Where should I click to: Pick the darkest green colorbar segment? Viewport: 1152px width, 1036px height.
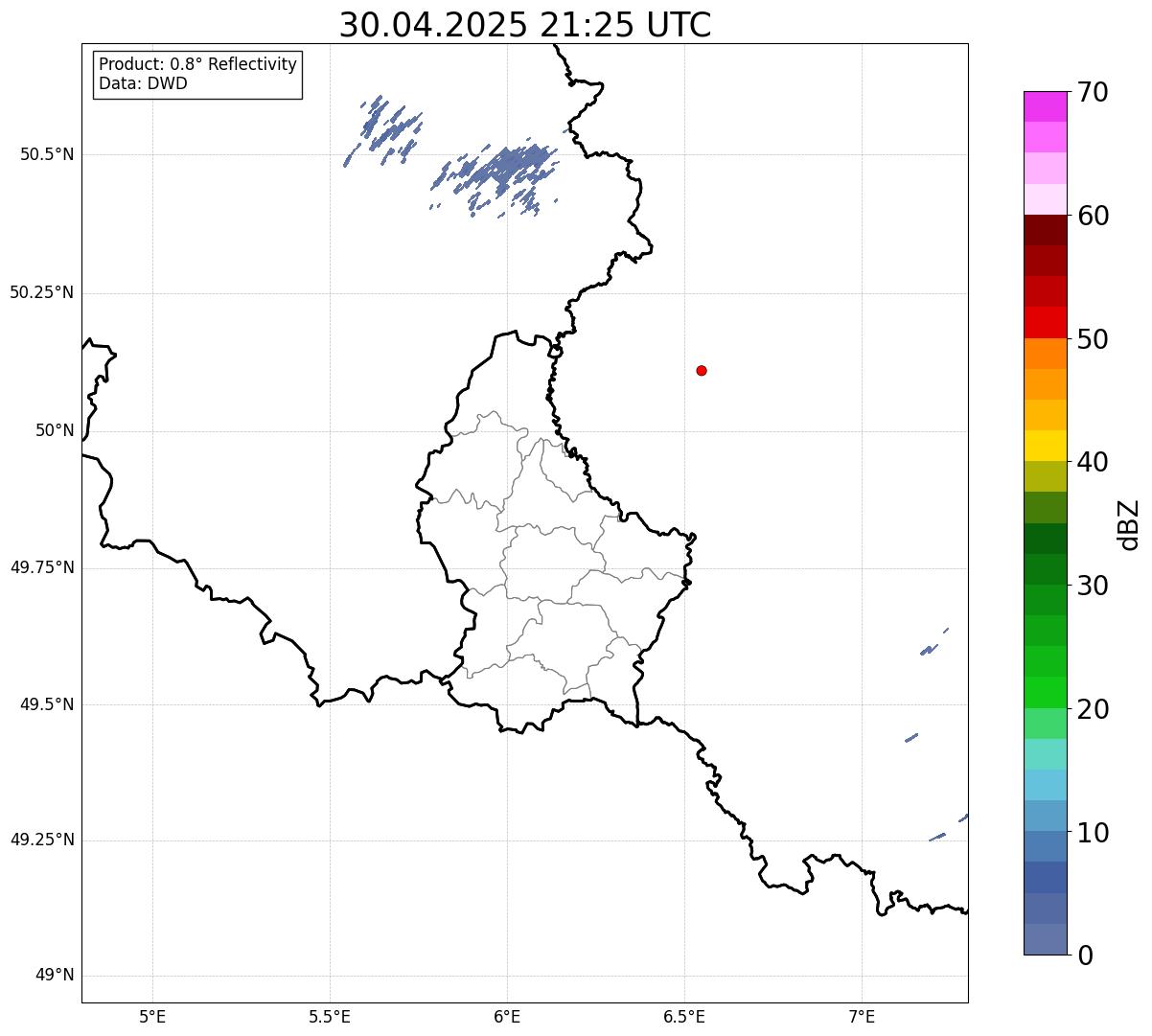[x=1045, y=539]
